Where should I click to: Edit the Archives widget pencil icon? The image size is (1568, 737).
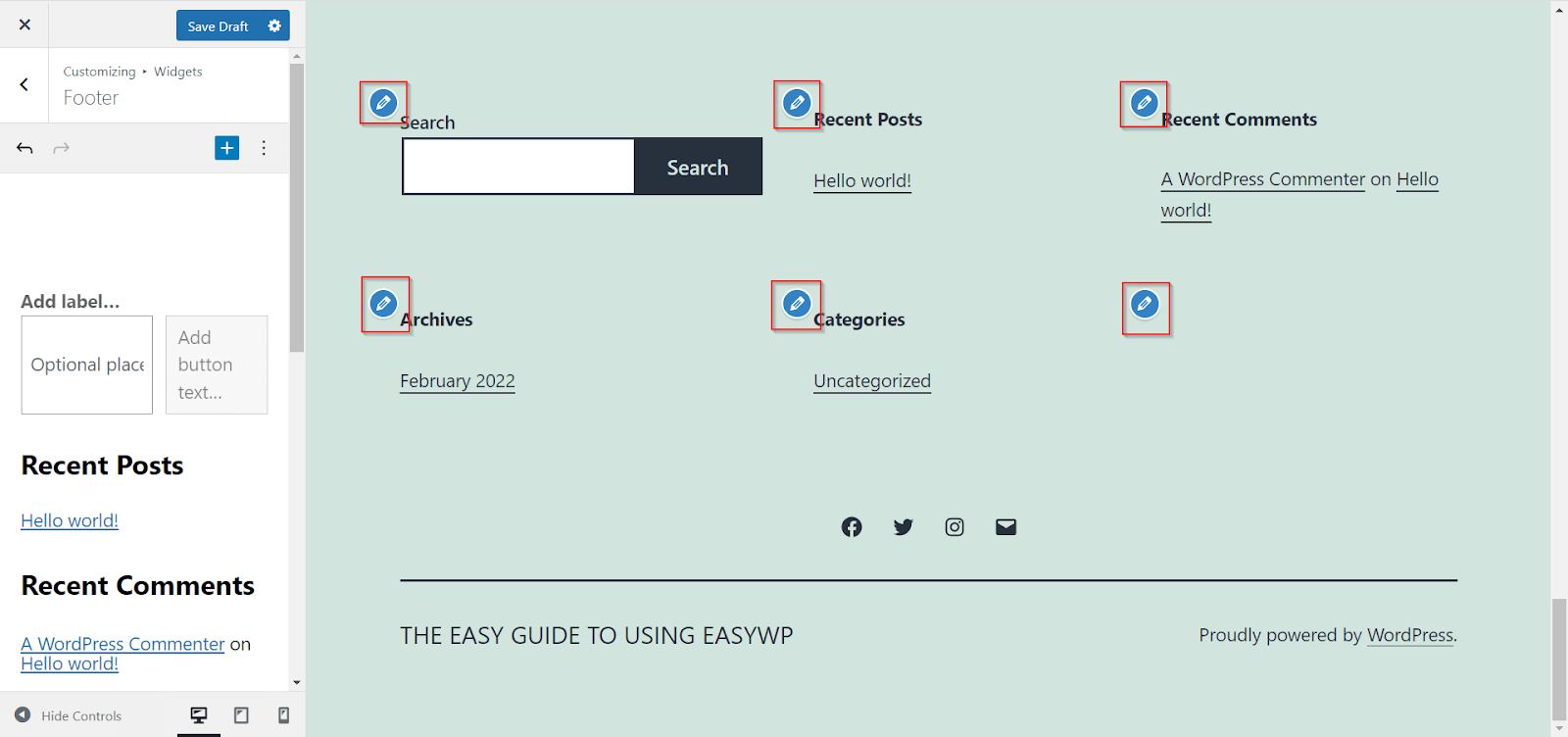click(x=383, y=303)
